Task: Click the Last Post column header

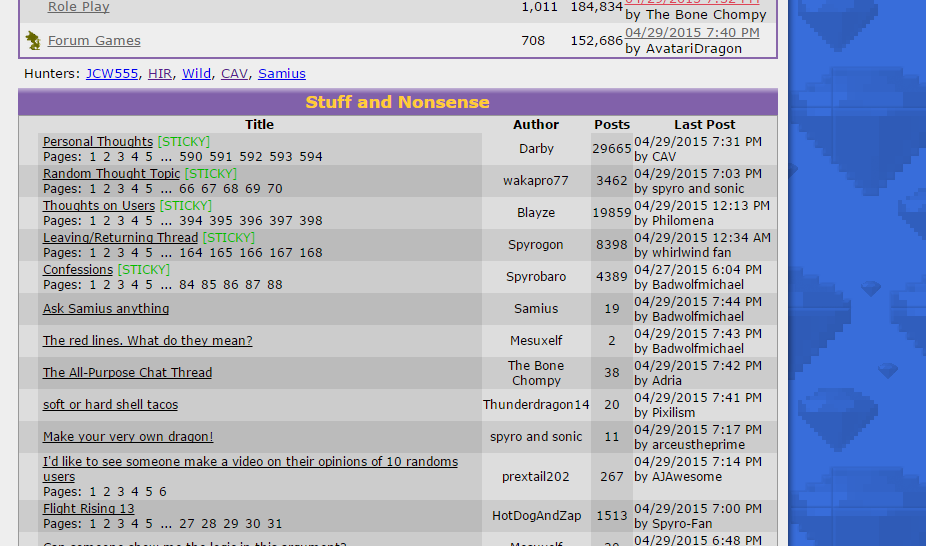Action: tap(705, 125)
